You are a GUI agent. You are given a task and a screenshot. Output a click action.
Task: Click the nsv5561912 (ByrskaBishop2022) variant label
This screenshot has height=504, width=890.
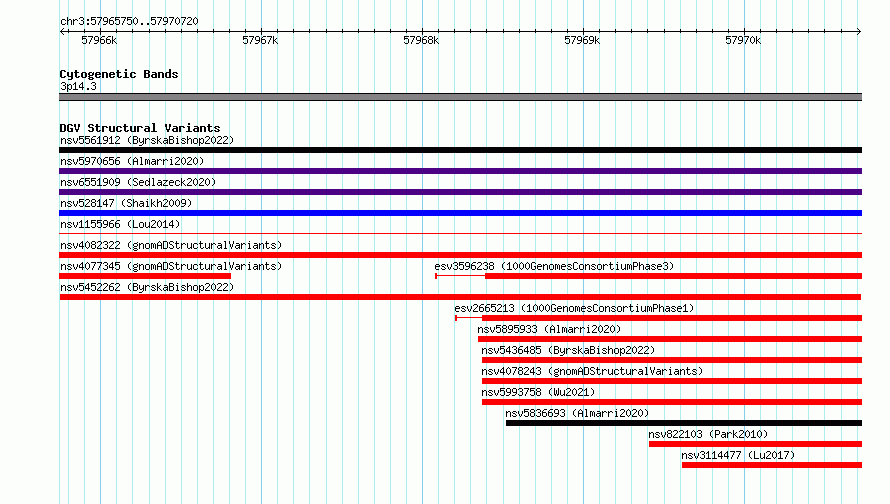tap(147, 140)
